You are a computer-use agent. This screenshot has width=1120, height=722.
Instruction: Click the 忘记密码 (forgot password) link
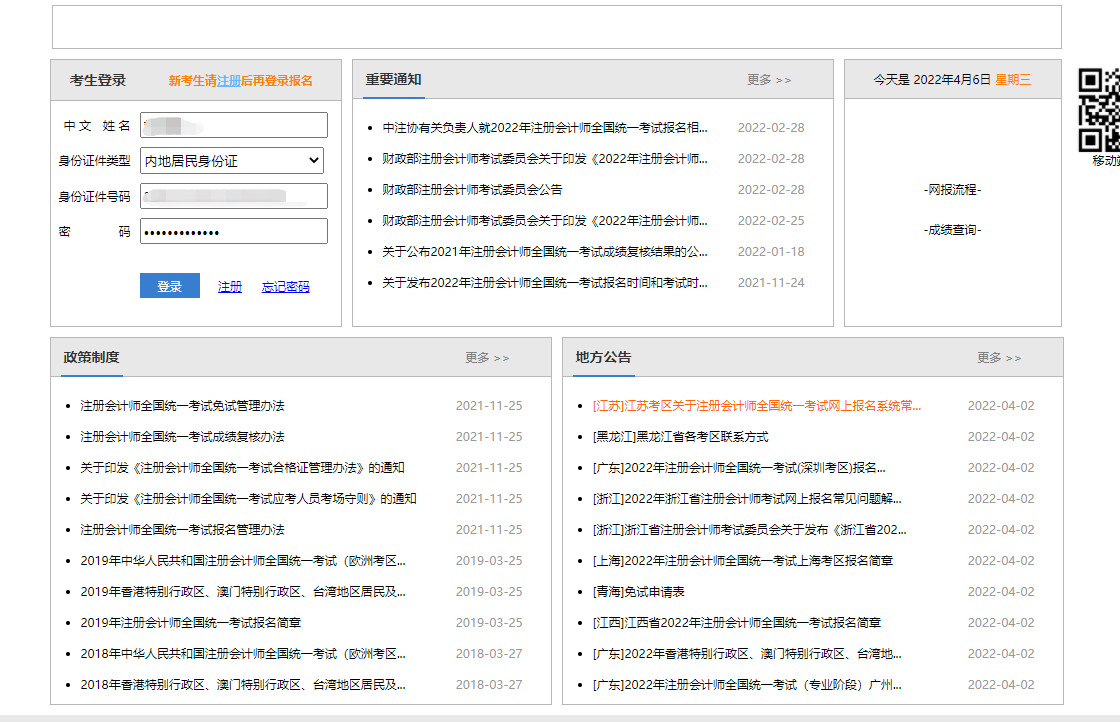[285, 285]
